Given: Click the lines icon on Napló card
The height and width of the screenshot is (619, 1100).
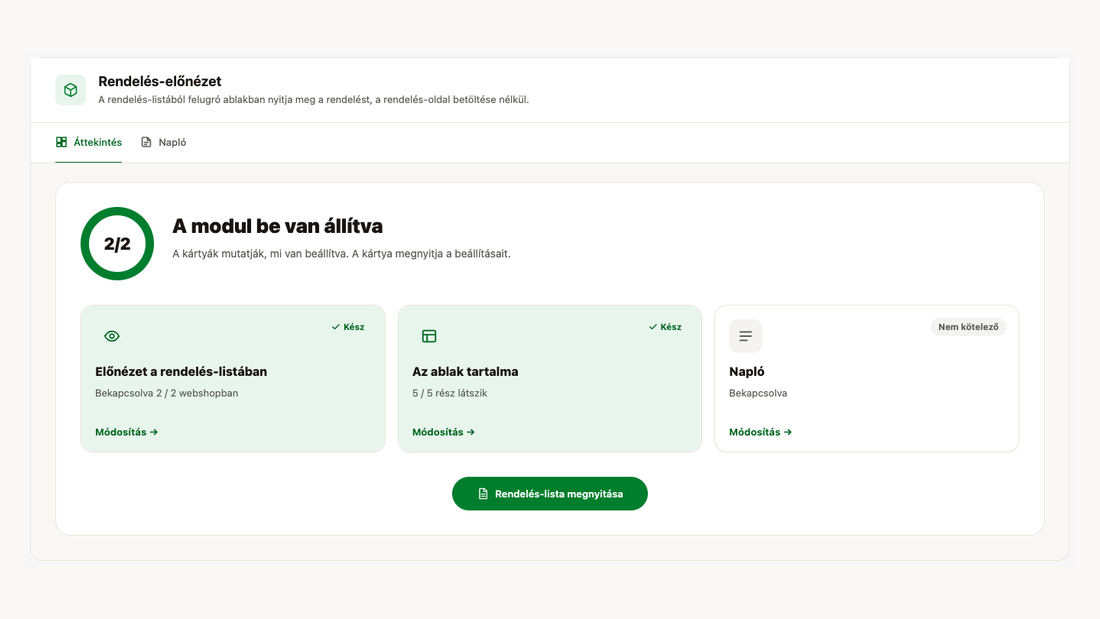Looking at the screenshot, I should pos(745,336).
